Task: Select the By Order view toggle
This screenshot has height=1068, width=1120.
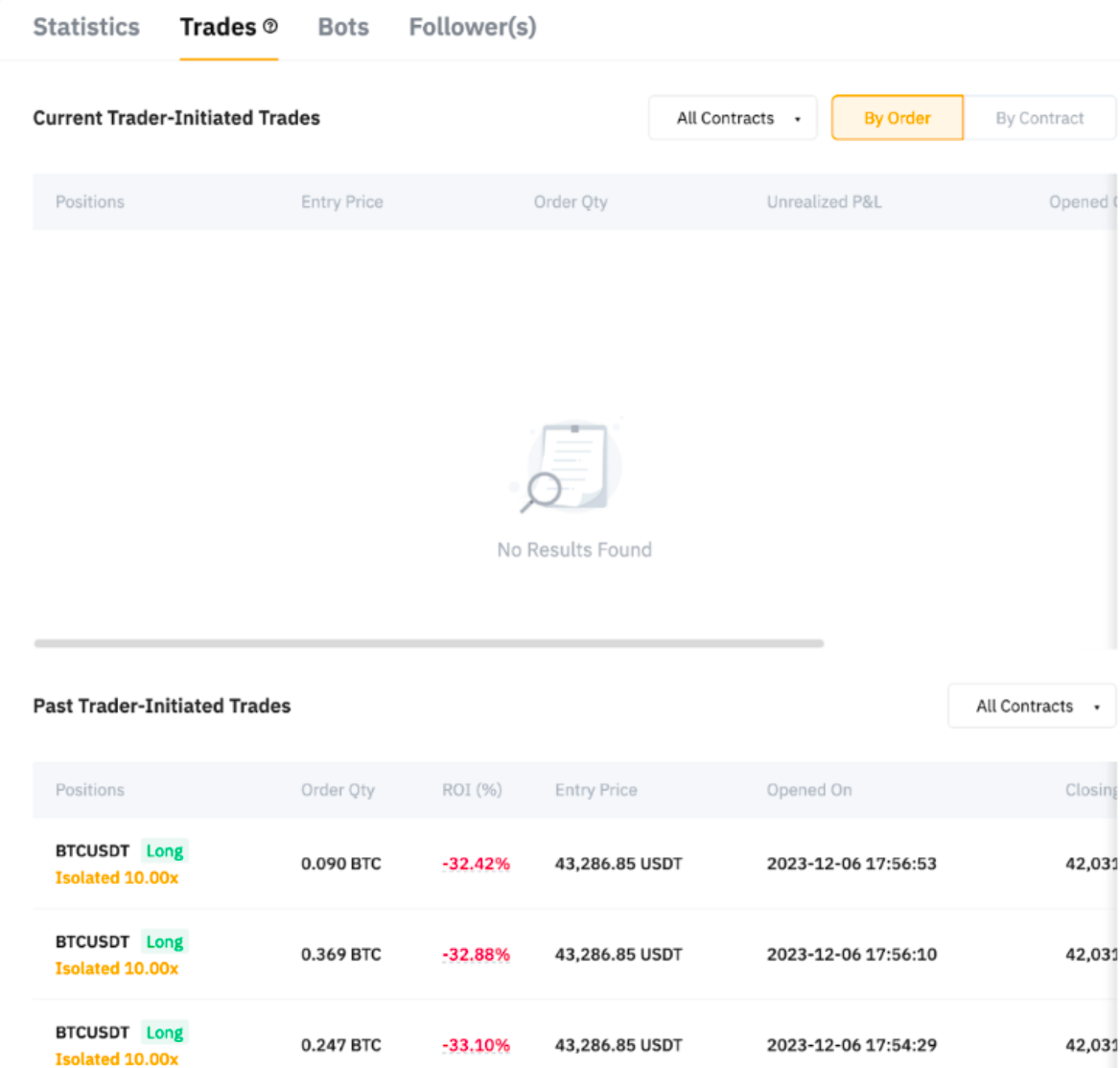Action: click(x=897, y=118)
